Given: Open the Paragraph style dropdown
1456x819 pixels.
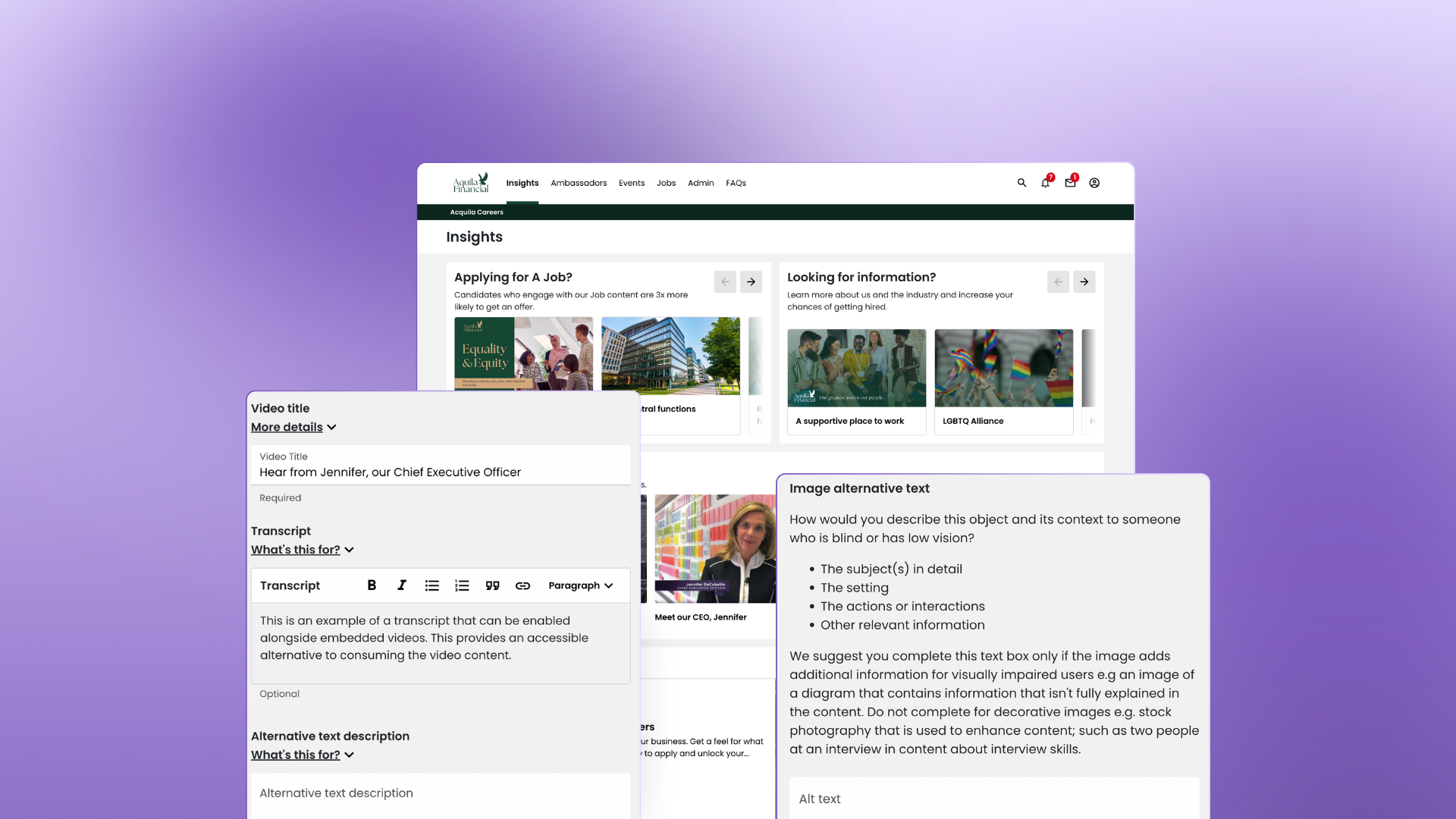Looking at the screenshot, I should point(580,585).
